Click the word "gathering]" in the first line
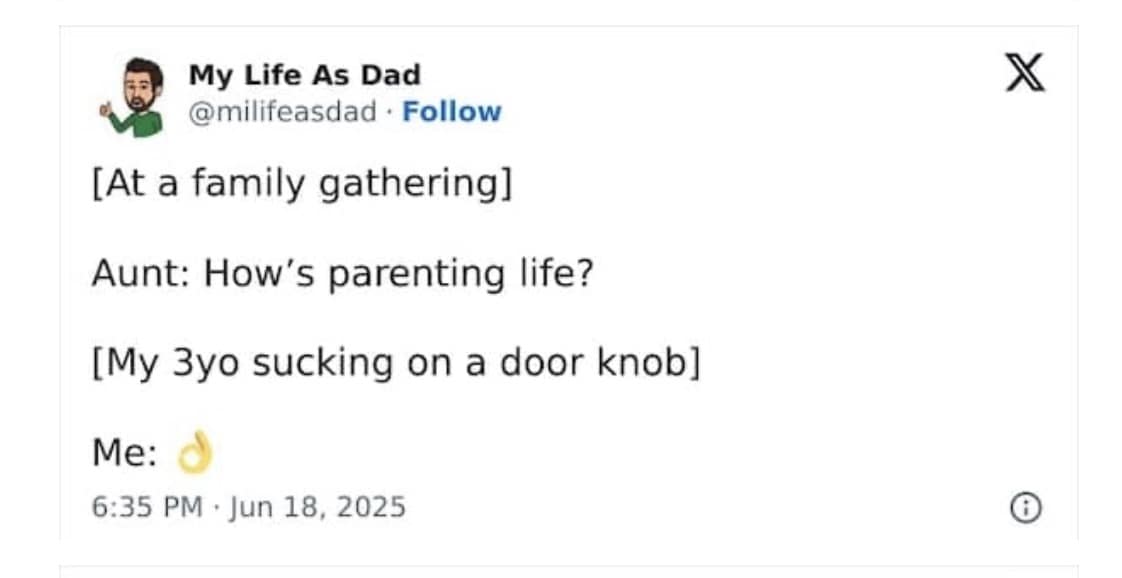 [x=415, y=186]
